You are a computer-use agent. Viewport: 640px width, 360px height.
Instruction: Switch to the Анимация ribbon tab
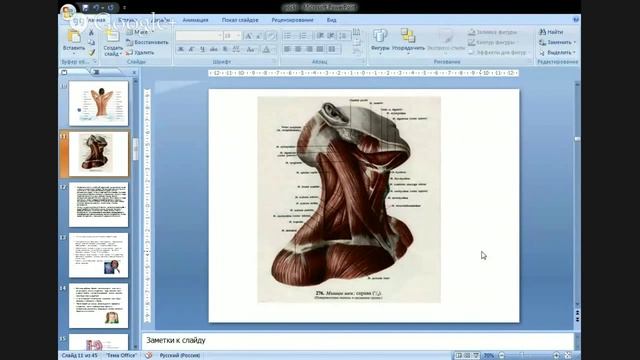pos(196,20)
